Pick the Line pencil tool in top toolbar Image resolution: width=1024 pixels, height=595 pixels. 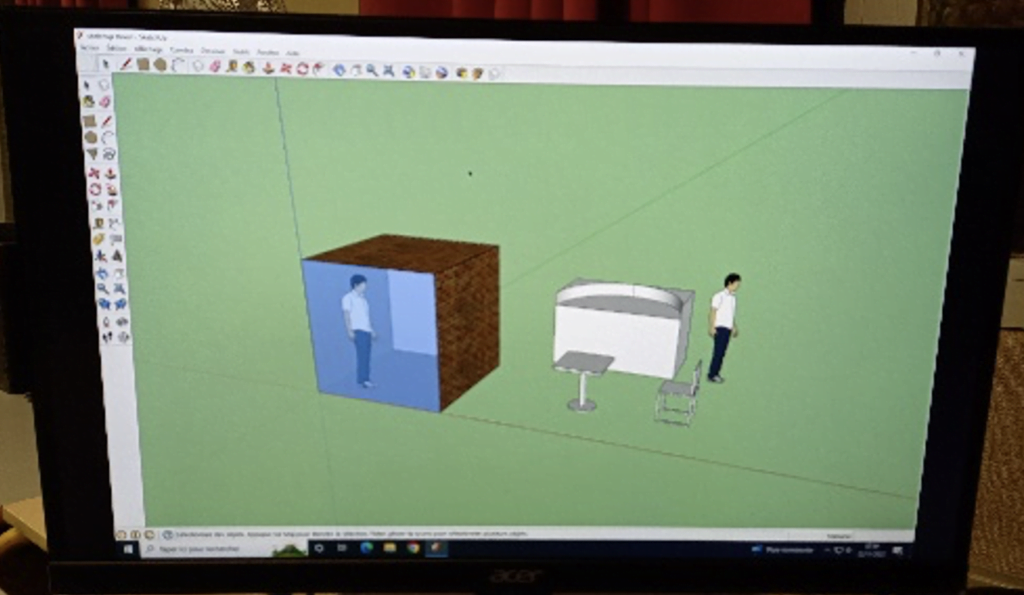point(126,64)
